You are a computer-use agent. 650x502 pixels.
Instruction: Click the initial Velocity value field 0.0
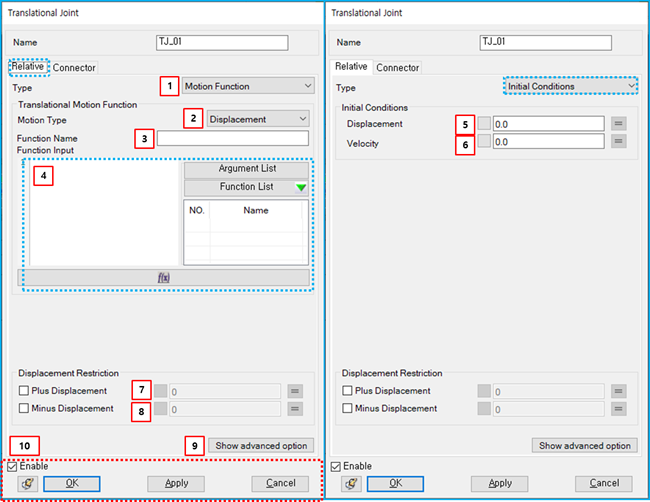pyautogui.click(x=549, y=142)
